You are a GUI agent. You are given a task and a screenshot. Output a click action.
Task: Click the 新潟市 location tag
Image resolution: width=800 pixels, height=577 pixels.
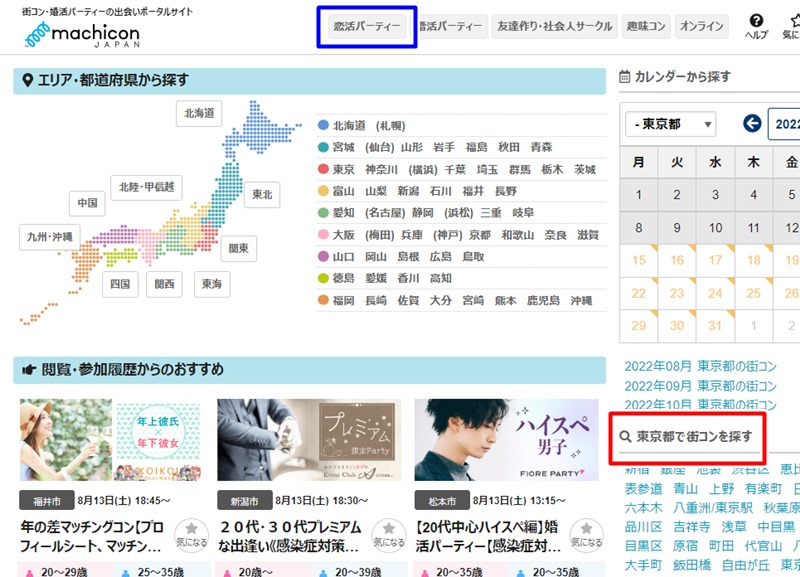pos(244,501)
